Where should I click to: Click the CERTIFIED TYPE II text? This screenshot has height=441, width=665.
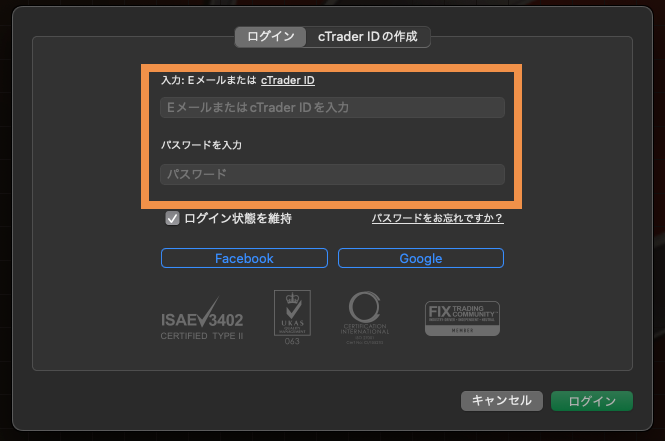coord(202,336)
